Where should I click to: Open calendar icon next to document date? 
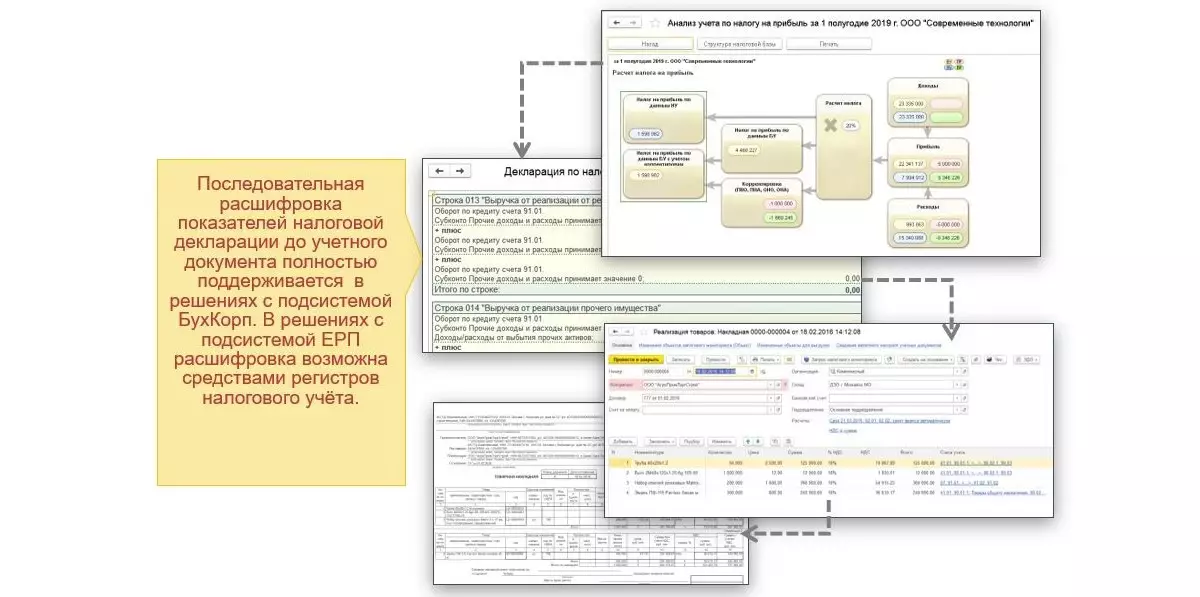click(752, 371)
